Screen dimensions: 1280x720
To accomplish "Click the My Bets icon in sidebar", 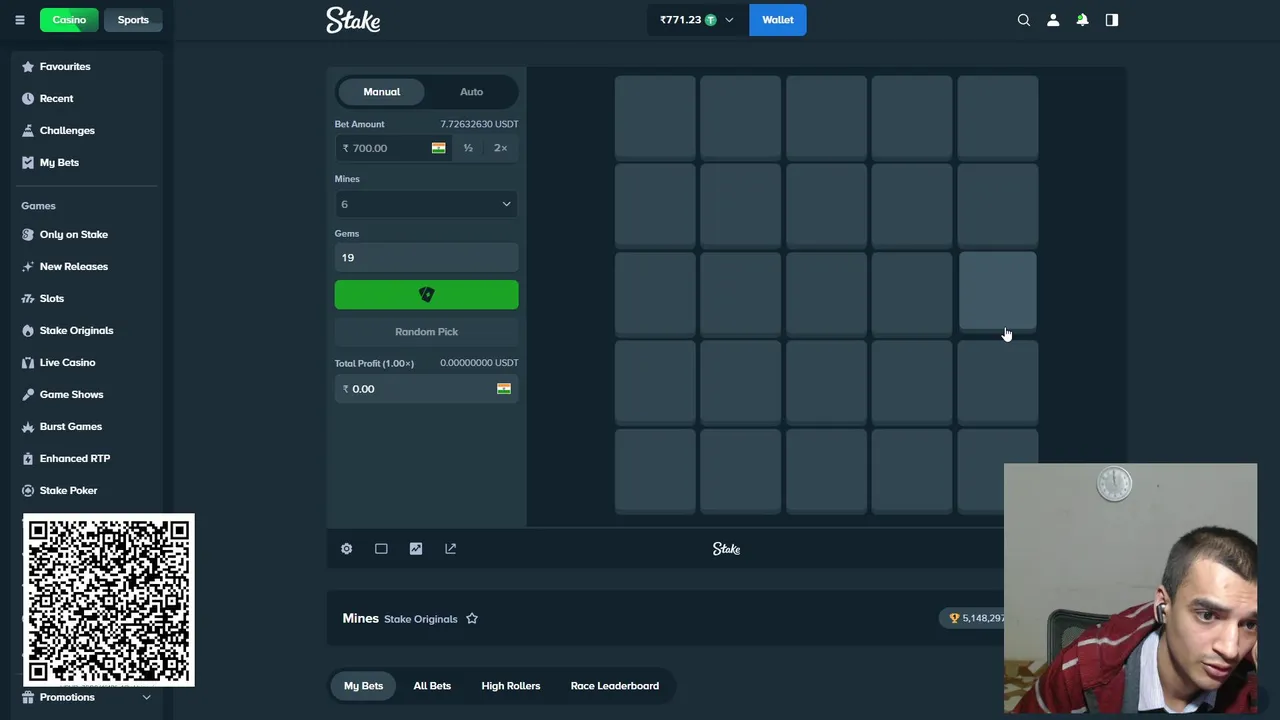I will coord(28,162).
